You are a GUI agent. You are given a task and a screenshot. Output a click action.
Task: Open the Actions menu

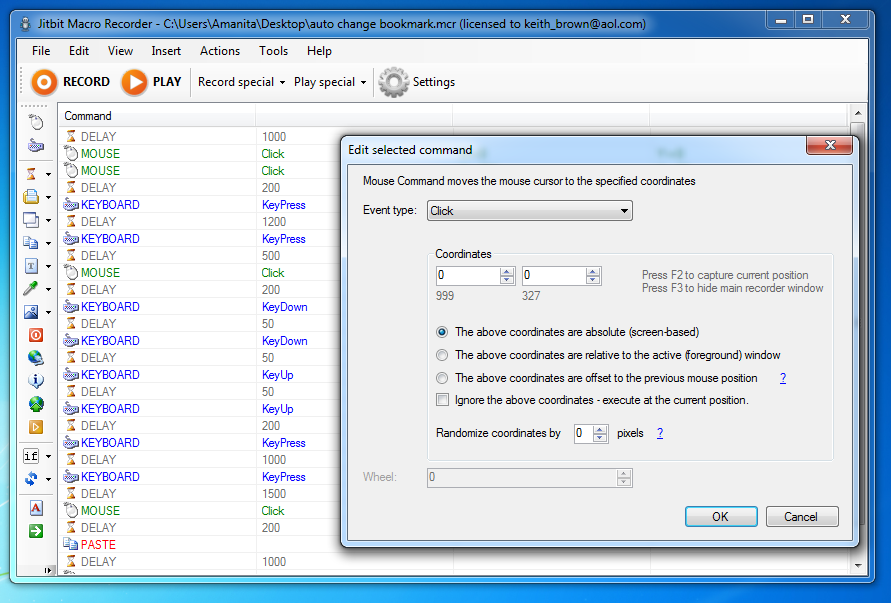point(220,51)
